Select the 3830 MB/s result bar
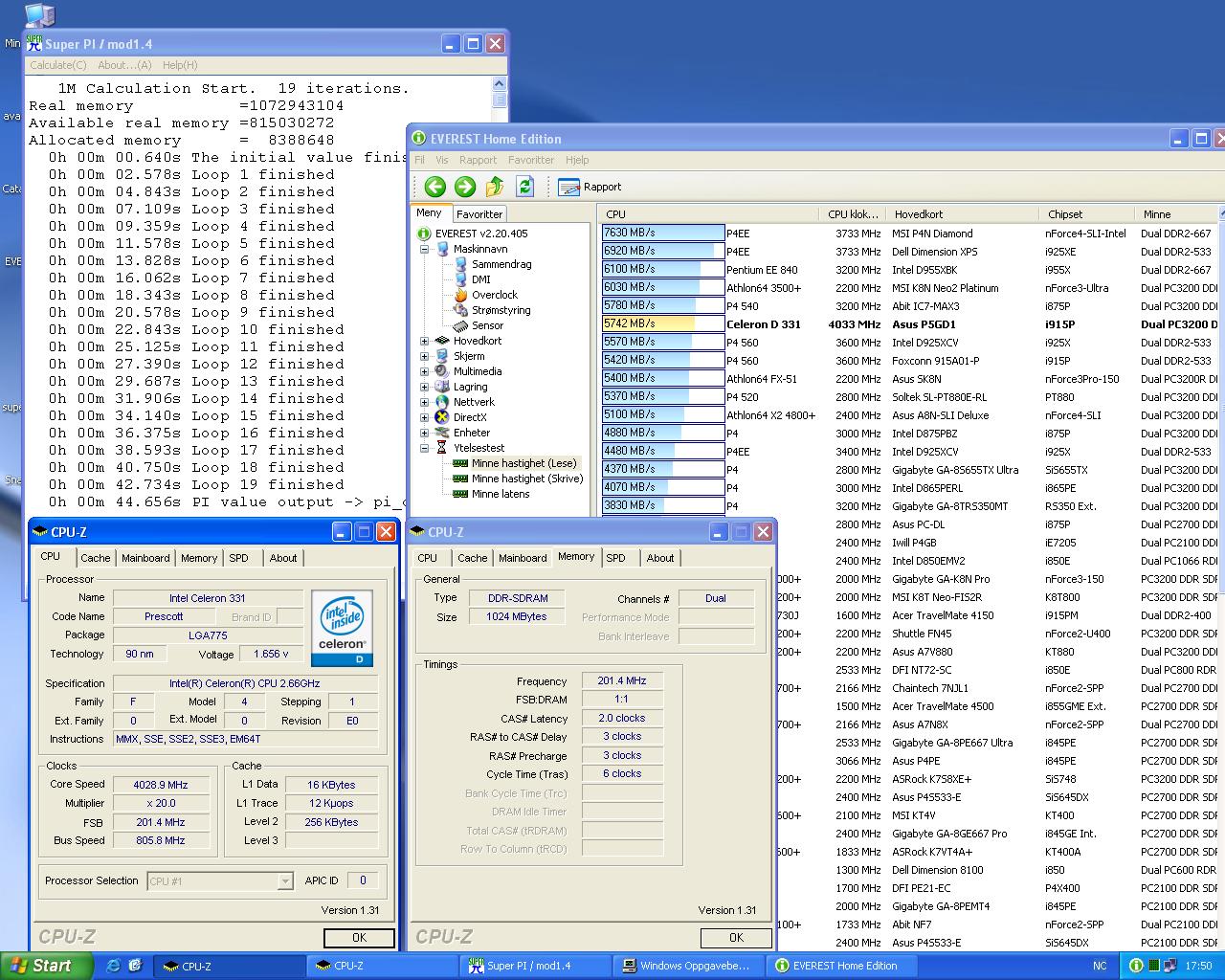 pos(662,506)
